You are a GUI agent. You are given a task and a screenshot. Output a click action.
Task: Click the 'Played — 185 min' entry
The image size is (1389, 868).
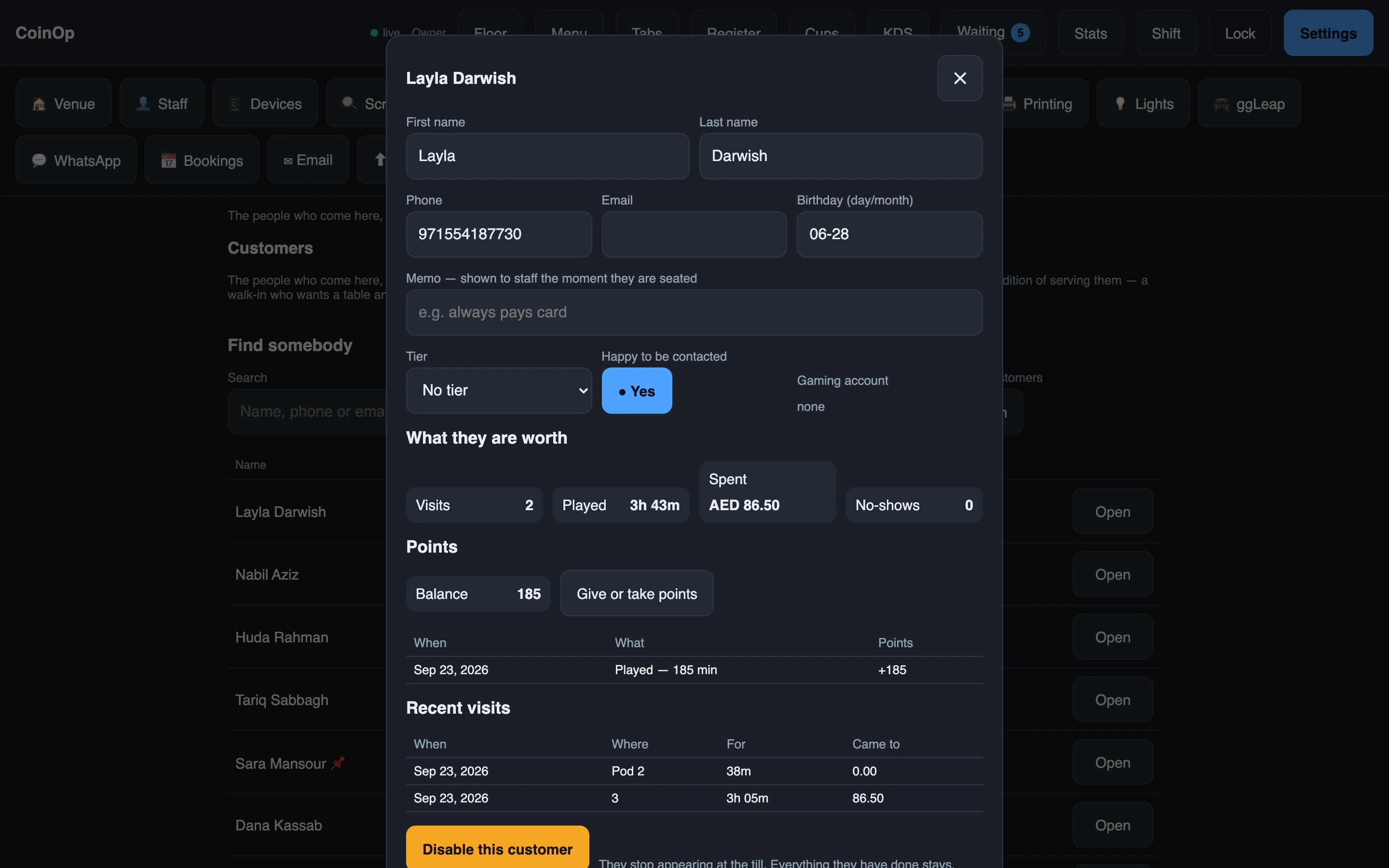[x=666, y=670]
